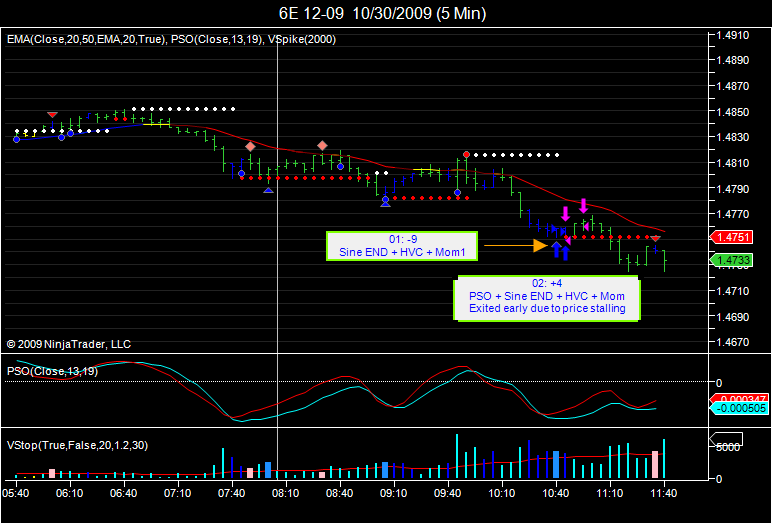Click the red dot starting the 09:50 white dotted line

coord(466,155)
